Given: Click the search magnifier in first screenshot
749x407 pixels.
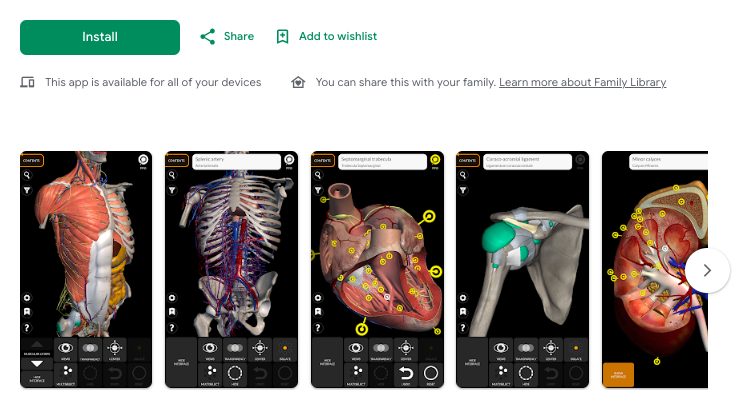Looking at the screenshot, I should 27,175.
